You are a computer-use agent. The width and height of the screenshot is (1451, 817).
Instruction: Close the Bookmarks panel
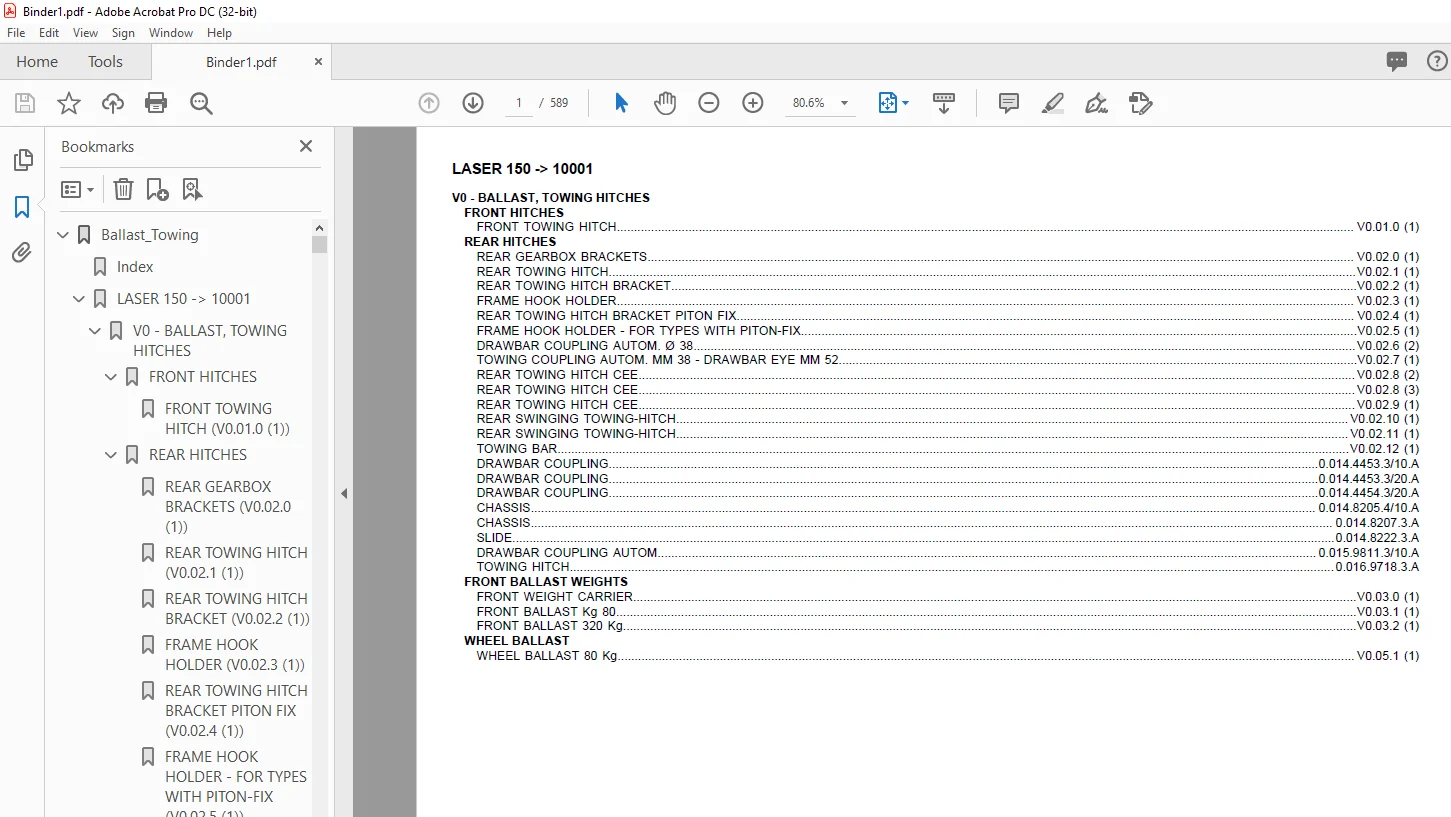tap(306, 146)
